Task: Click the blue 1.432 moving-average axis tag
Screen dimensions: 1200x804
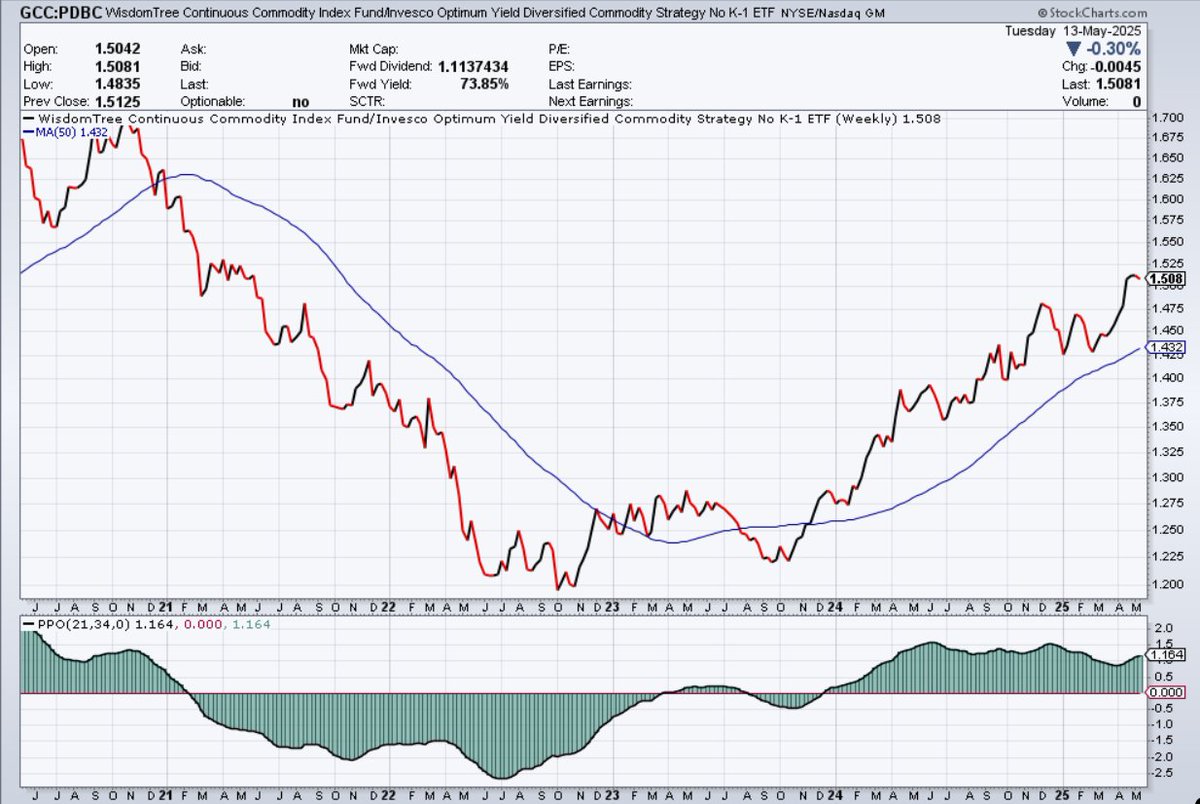Action: pos(1167,347)
